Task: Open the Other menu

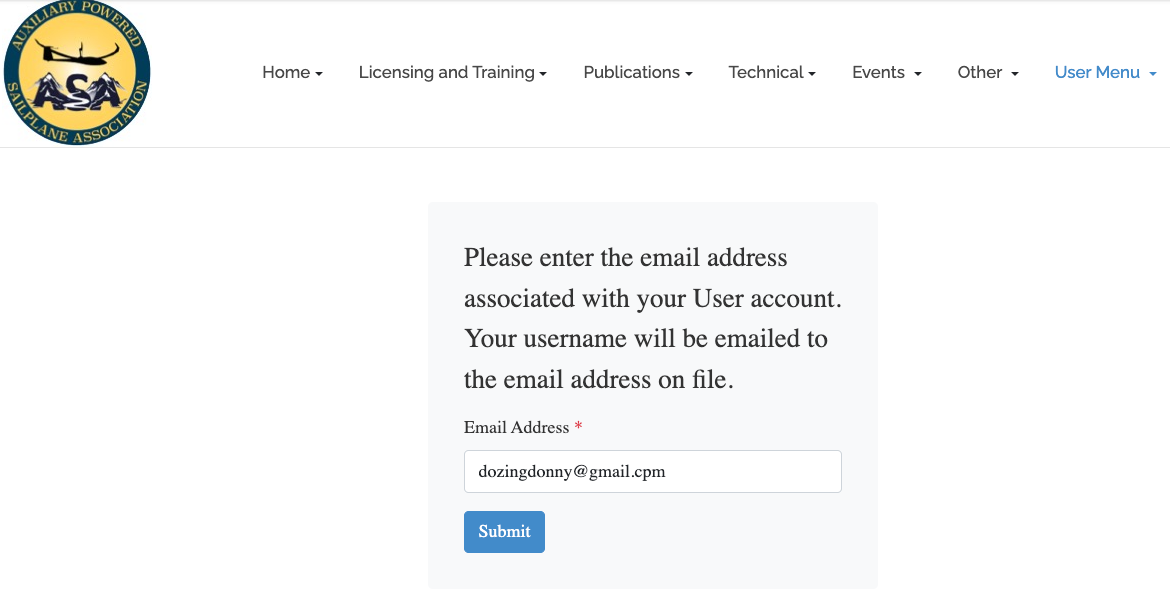Action: [980, 72]
